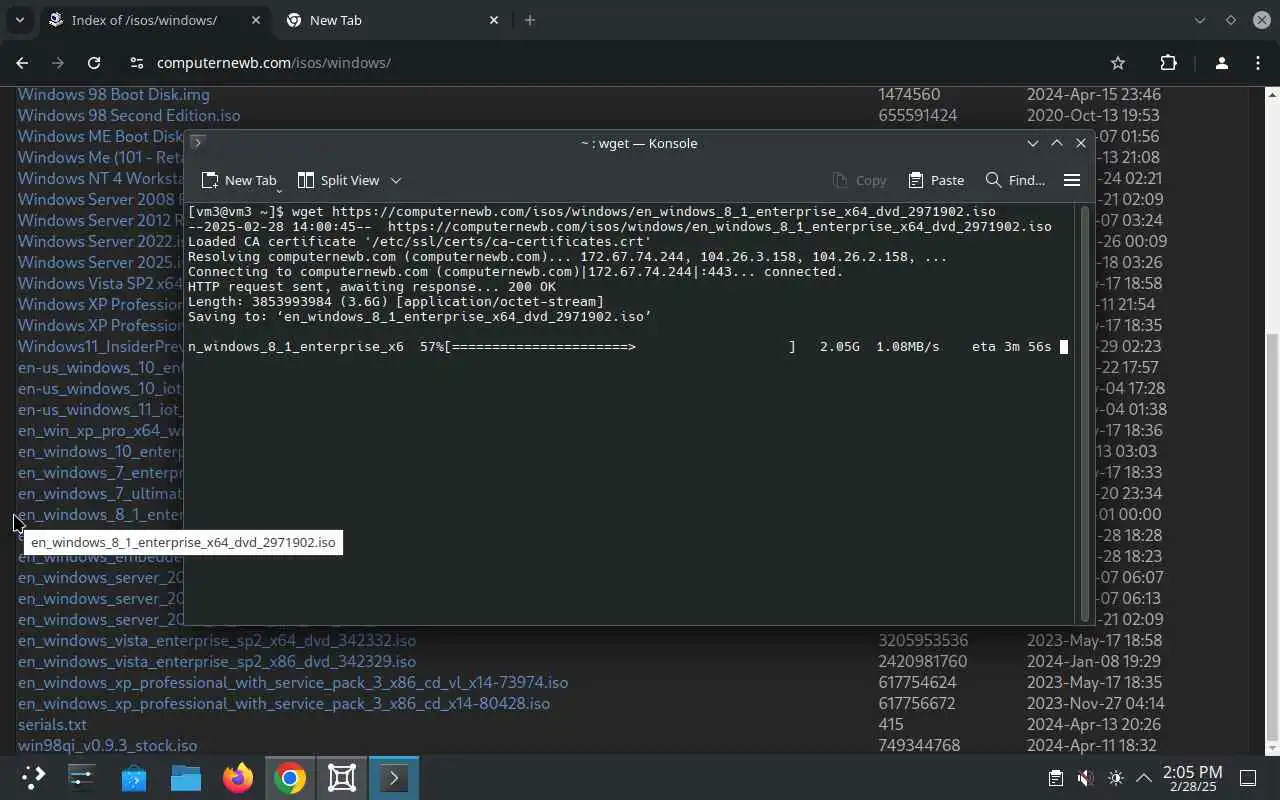
Task: Switch to Konsole via taskbar icon
Action: (x=394, y=778)
